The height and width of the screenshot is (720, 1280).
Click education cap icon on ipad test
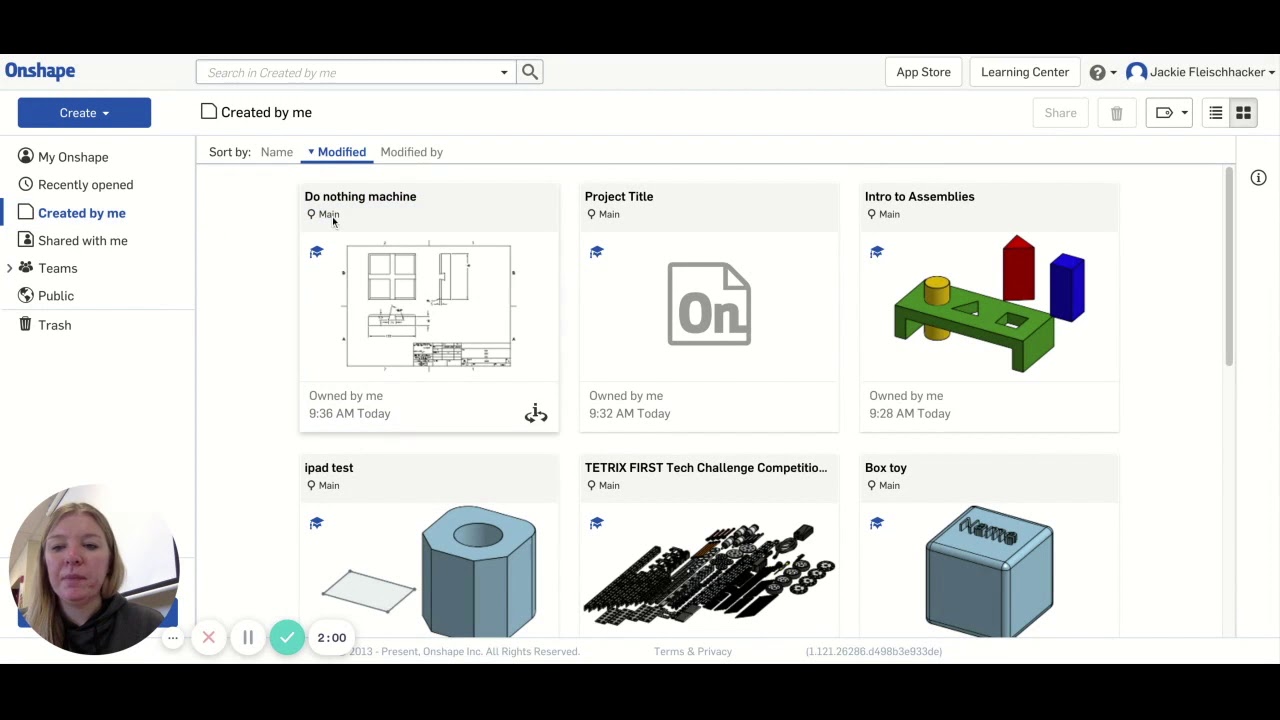pos(316,523)
